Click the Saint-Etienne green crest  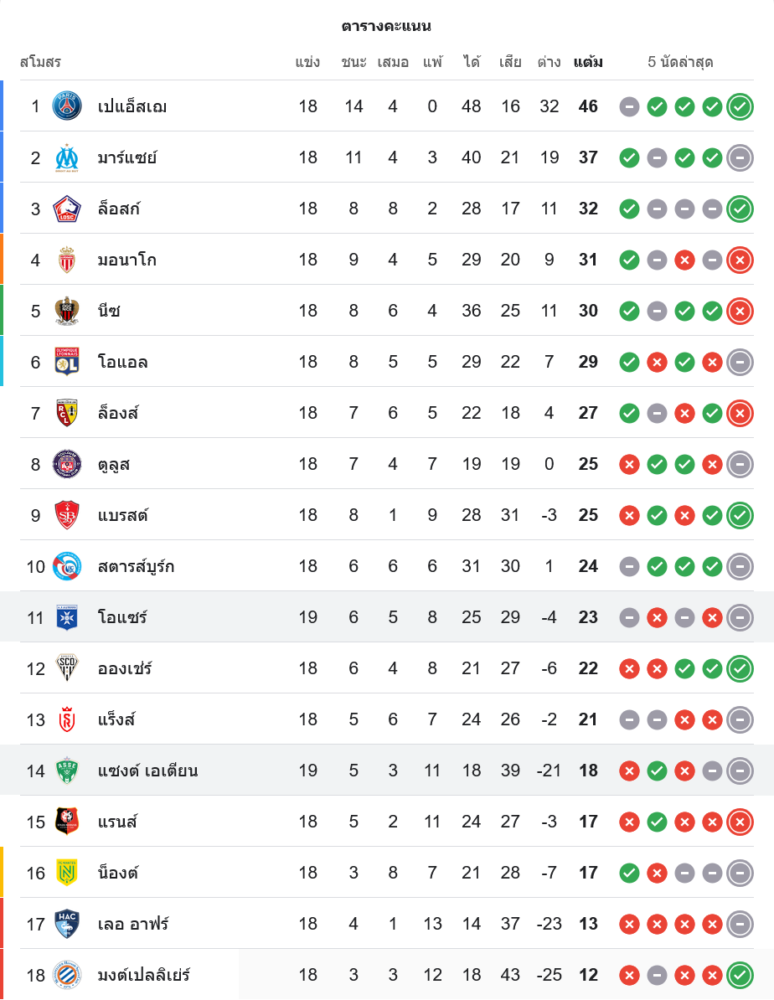(x=67, y=770)
